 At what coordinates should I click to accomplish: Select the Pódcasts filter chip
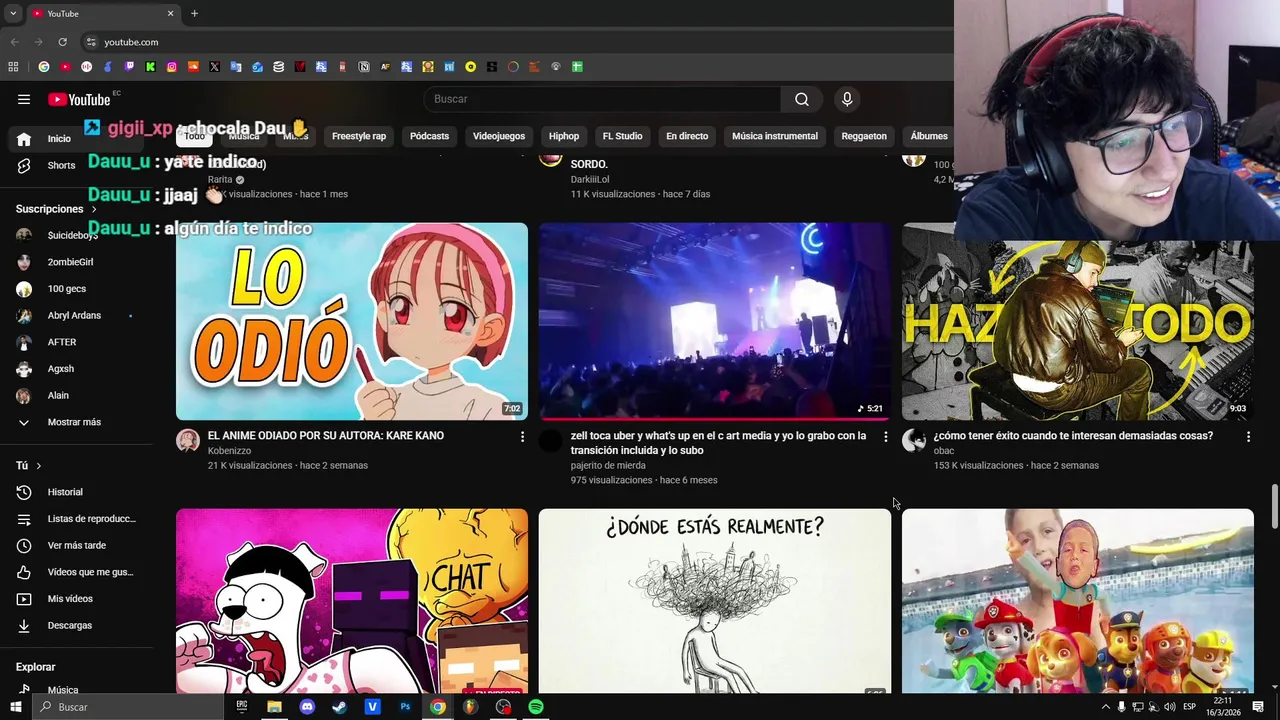(429, 136)
